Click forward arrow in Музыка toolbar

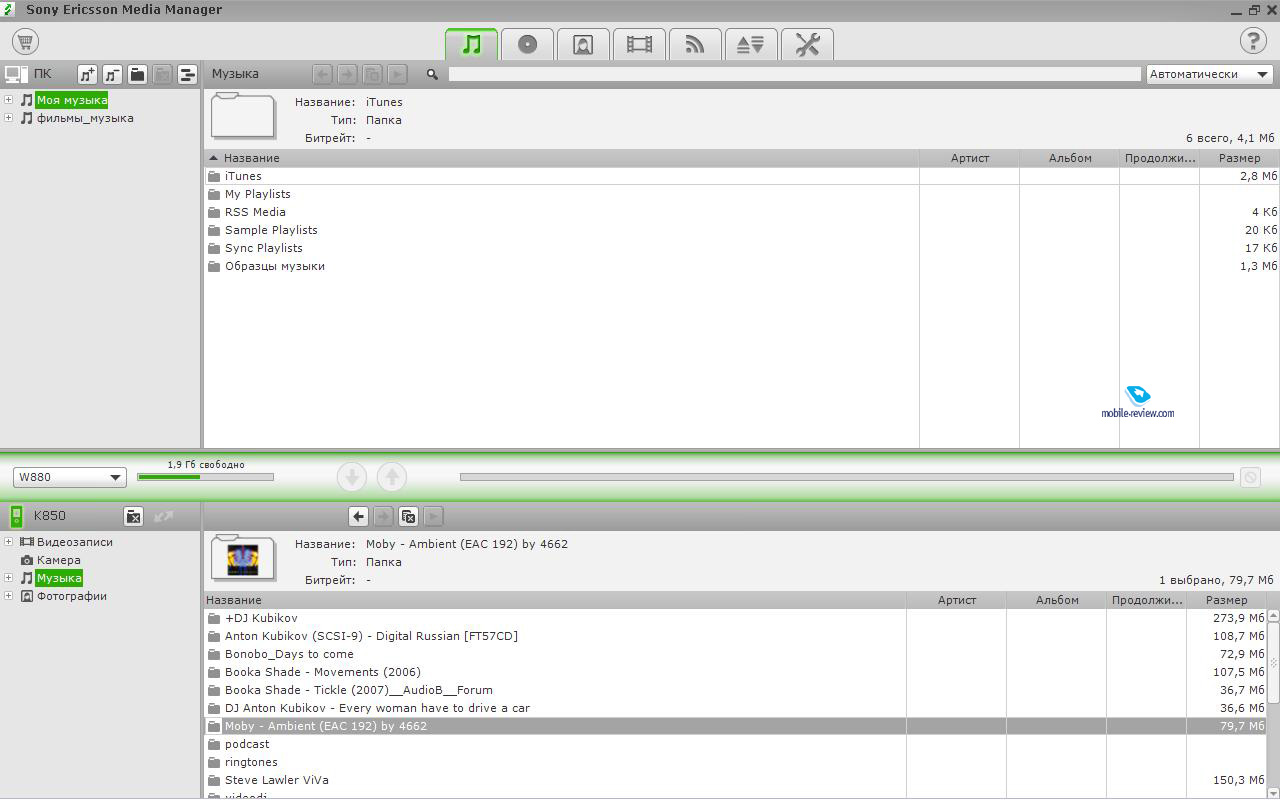[x=347, y=74]
